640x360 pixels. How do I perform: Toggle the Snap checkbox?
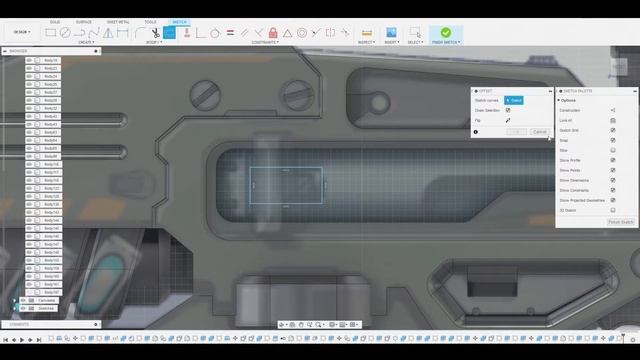point(613,140)
